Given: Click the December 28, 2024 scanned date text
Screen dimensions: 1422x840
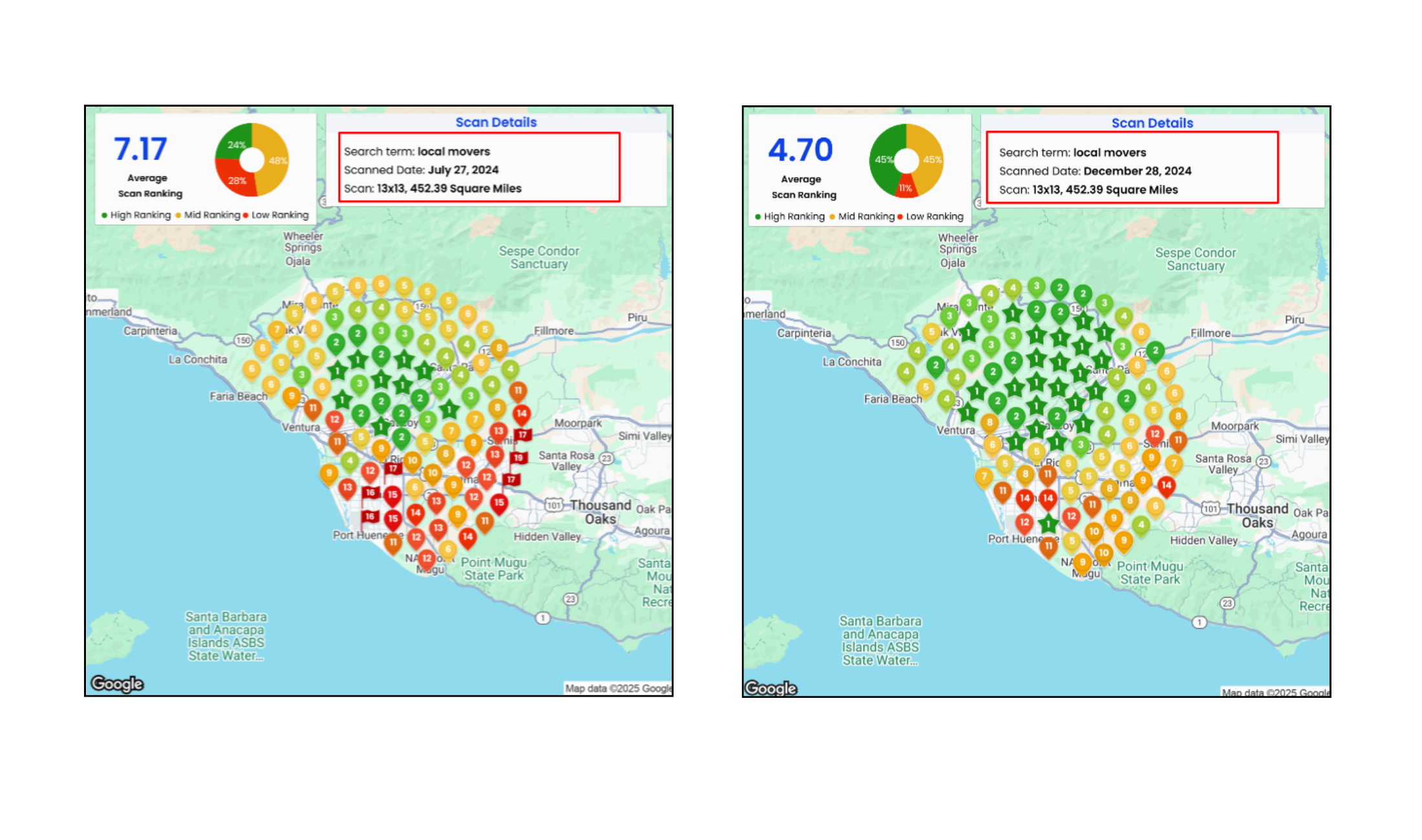Looking at the screenshot, I should click(1137, 171).
